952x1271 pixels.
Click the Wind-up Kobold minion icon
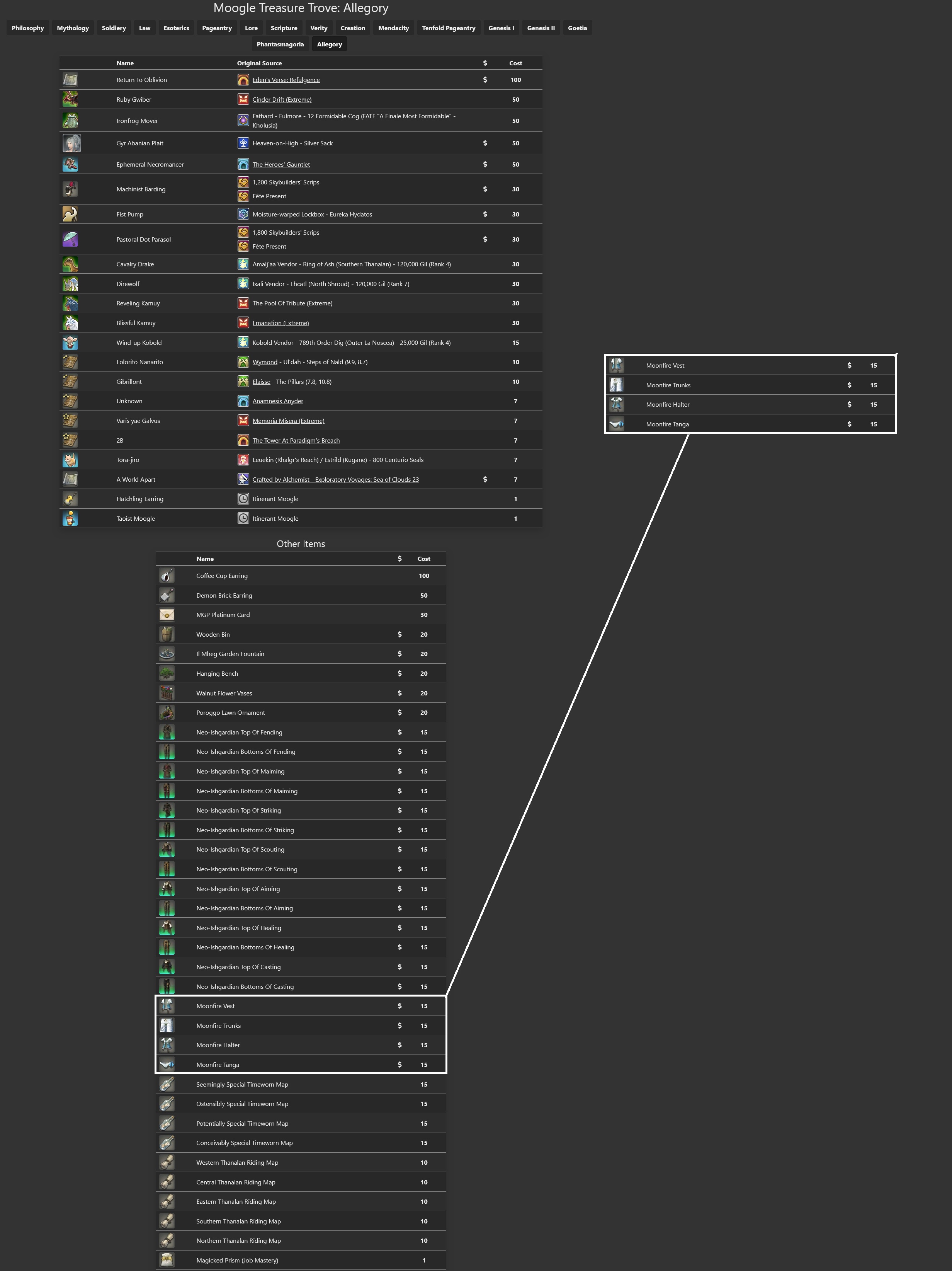70,342
